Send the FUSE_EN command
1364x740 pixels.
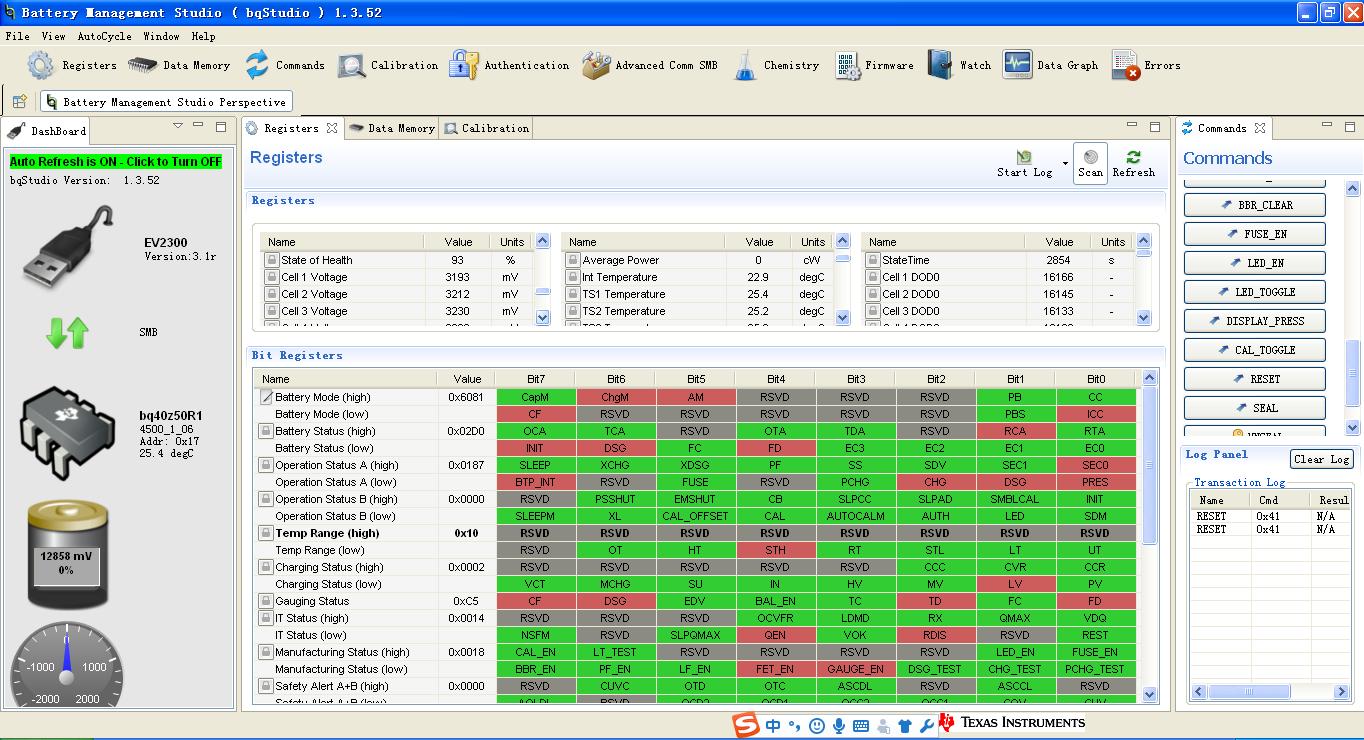(1255, 234)
